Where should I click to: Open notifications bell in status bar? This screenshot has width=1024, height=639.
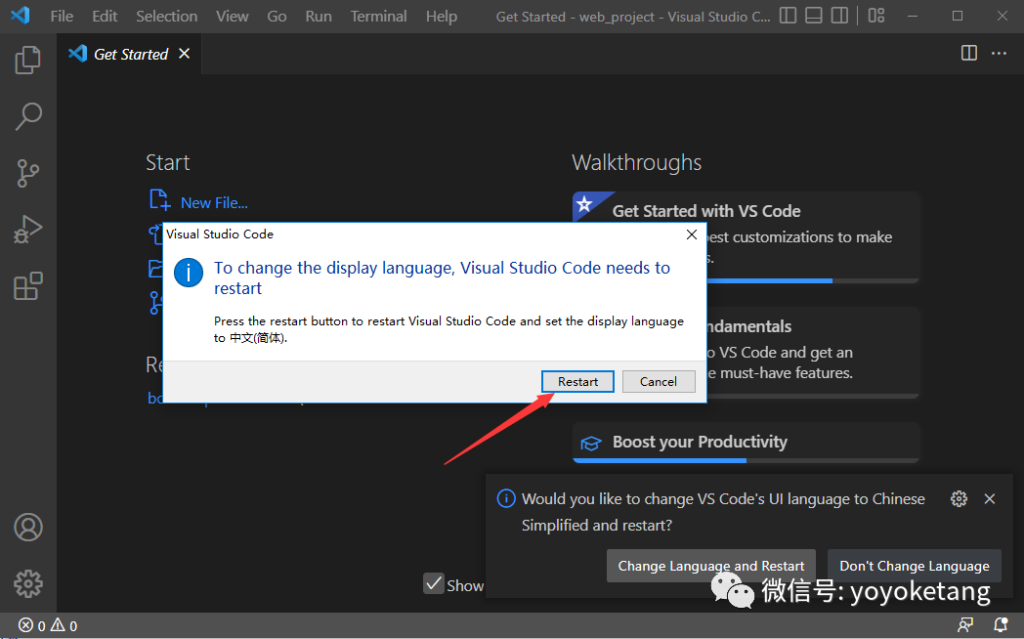[x=1000, y=625]
